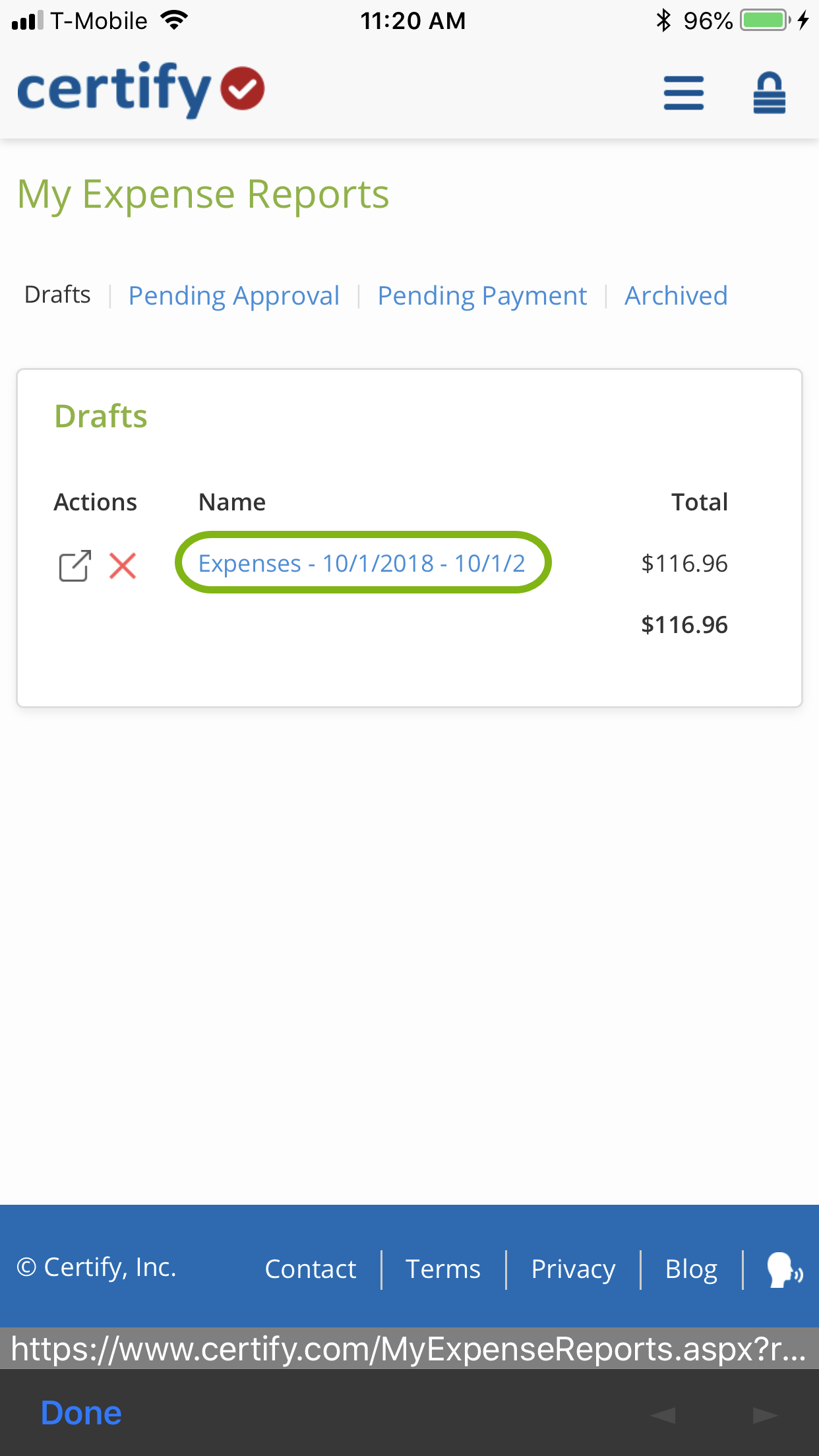Delete the draft with the red X

[x=123, y=565]
